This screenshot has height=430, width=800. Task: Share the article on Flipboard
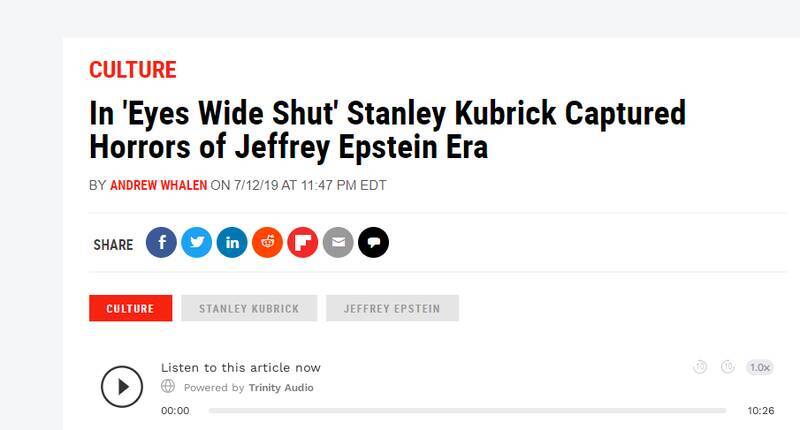point(303,243)
